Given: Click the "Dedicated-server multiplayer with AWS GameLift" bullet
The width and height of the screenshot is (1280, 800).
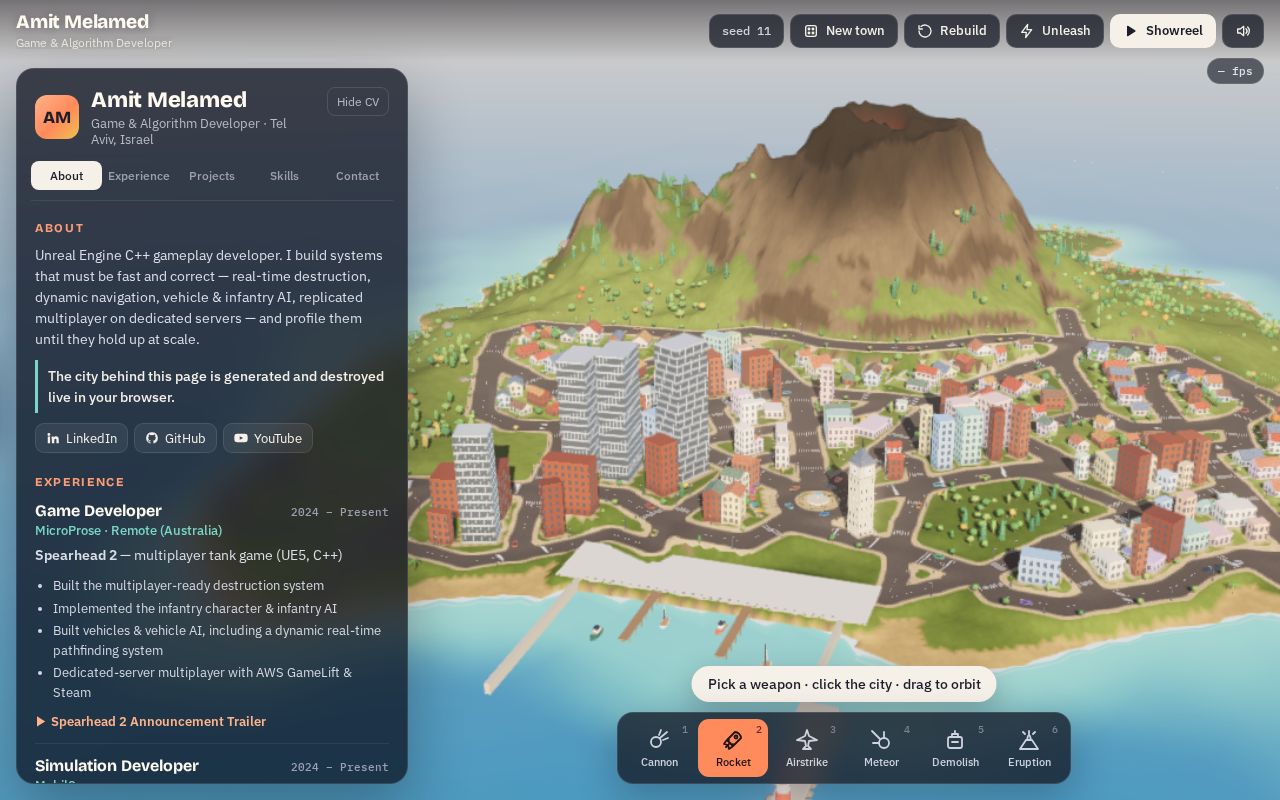Looking at the screenshot, I should coord(202,682).
